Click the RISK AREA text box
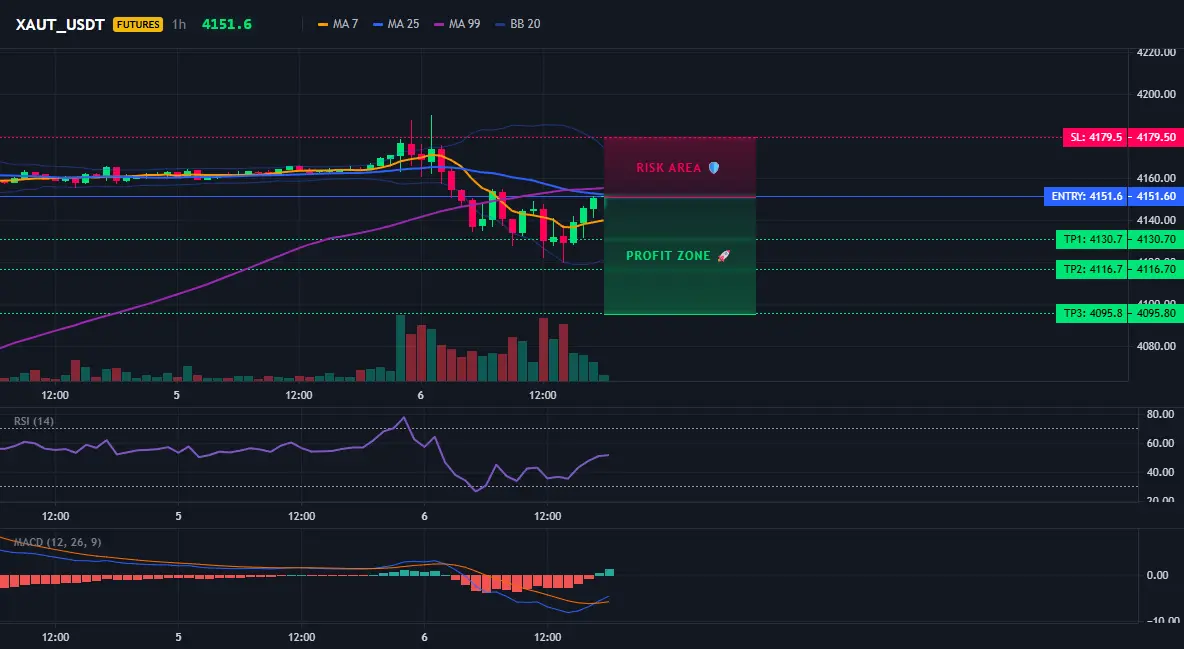 tap(678, 168)
